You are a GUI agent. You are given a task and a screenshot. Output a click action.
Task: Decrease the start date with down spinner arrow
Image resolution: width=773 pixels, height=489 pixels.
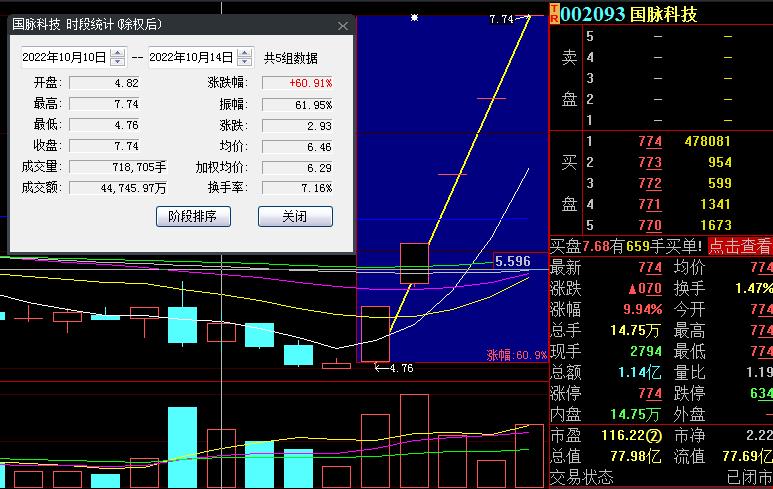pos(117,62)
